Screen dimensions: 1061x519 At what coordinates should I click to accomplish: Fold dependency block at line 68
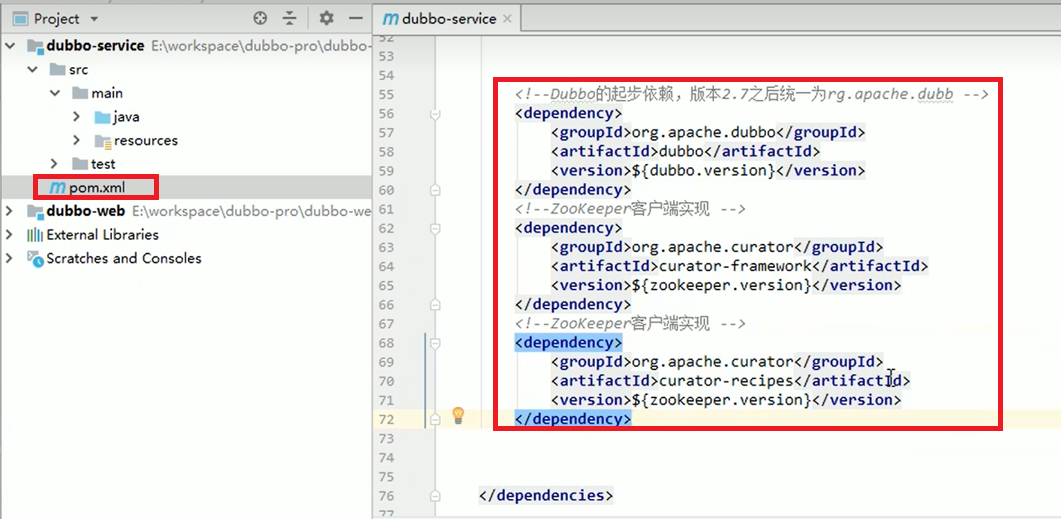[x=435, y=343]
